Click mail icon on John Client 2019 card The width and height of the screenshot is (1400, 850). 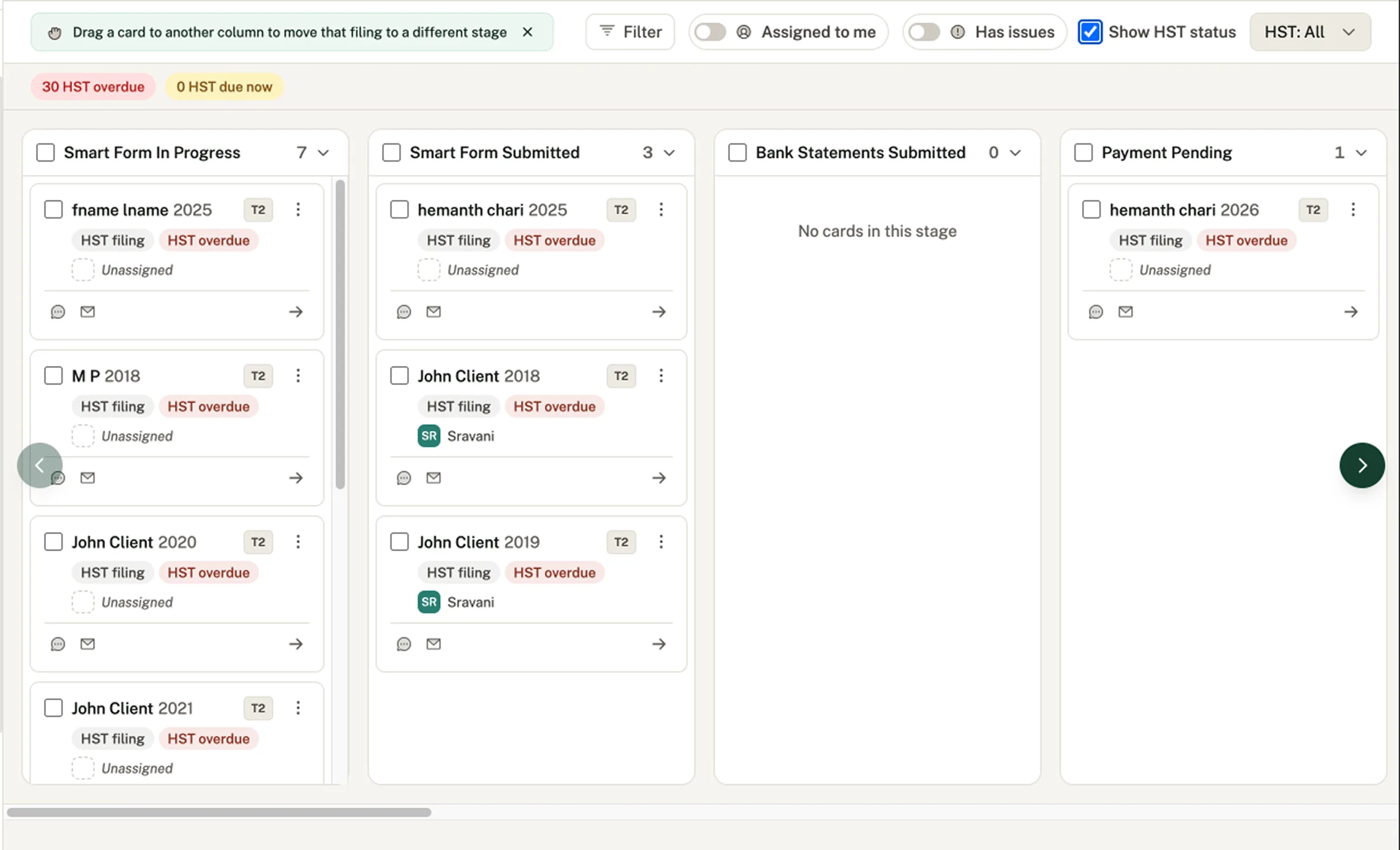click(x=434, y=644)
